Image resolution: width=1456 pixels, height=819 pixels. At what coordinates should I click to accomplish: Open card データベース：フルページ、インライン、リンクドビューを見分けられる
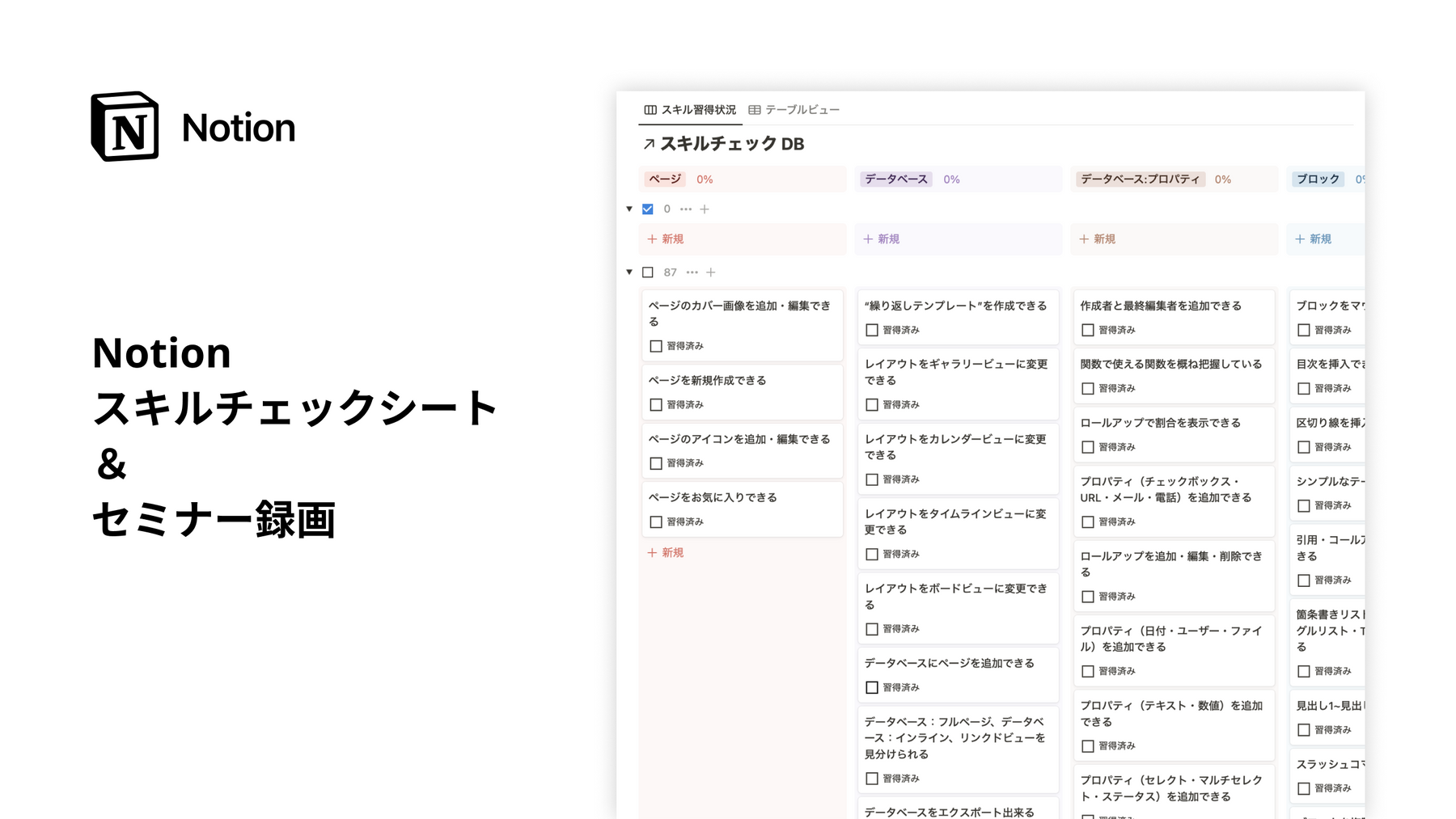pos(958,749)
